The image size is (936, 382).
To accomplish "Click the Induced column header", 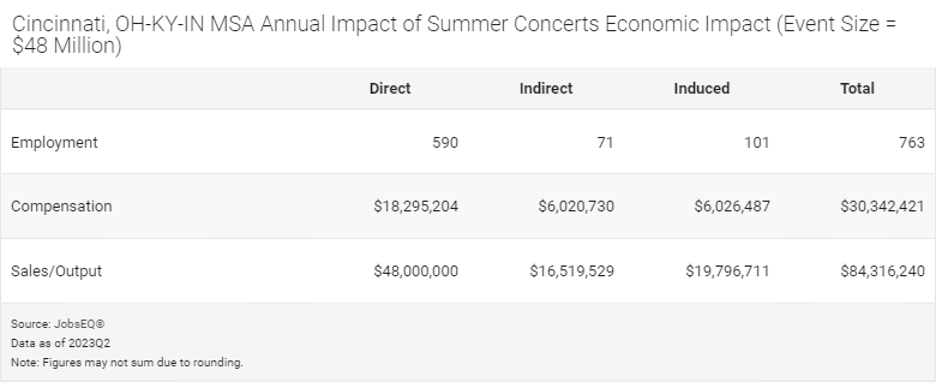I will 701,88.
